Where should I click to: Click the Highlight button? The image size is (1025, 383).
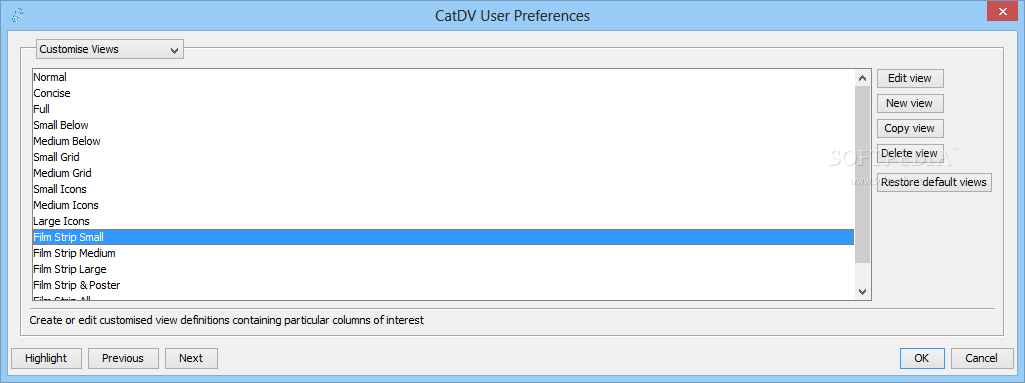[46, 358]
